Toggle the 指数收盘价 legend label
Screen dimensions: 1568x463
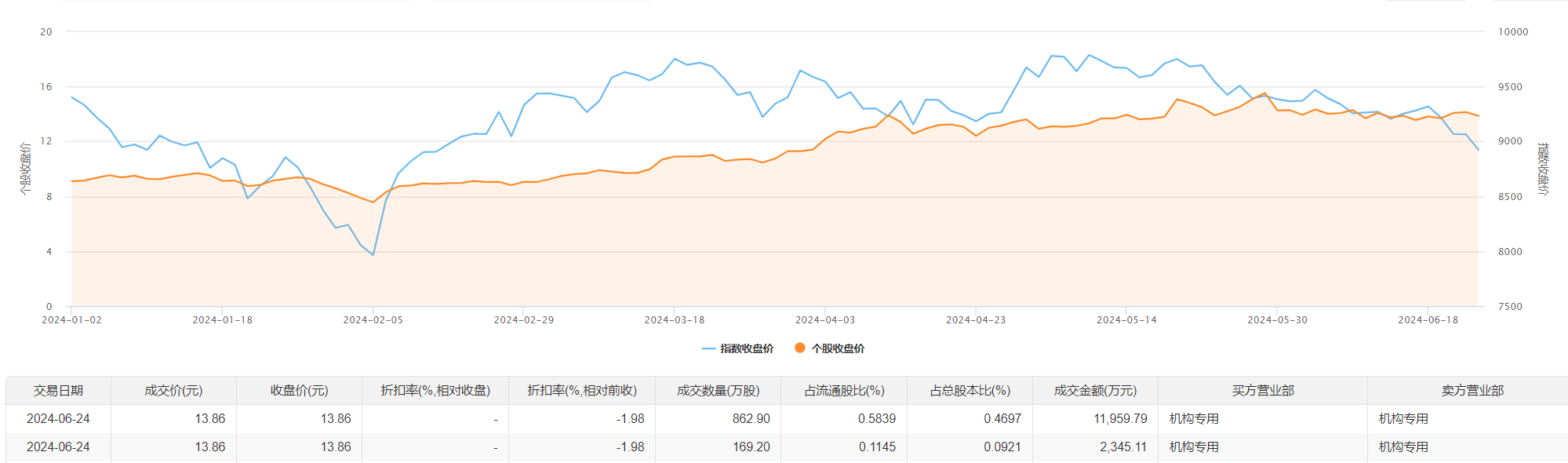point(747,348)
